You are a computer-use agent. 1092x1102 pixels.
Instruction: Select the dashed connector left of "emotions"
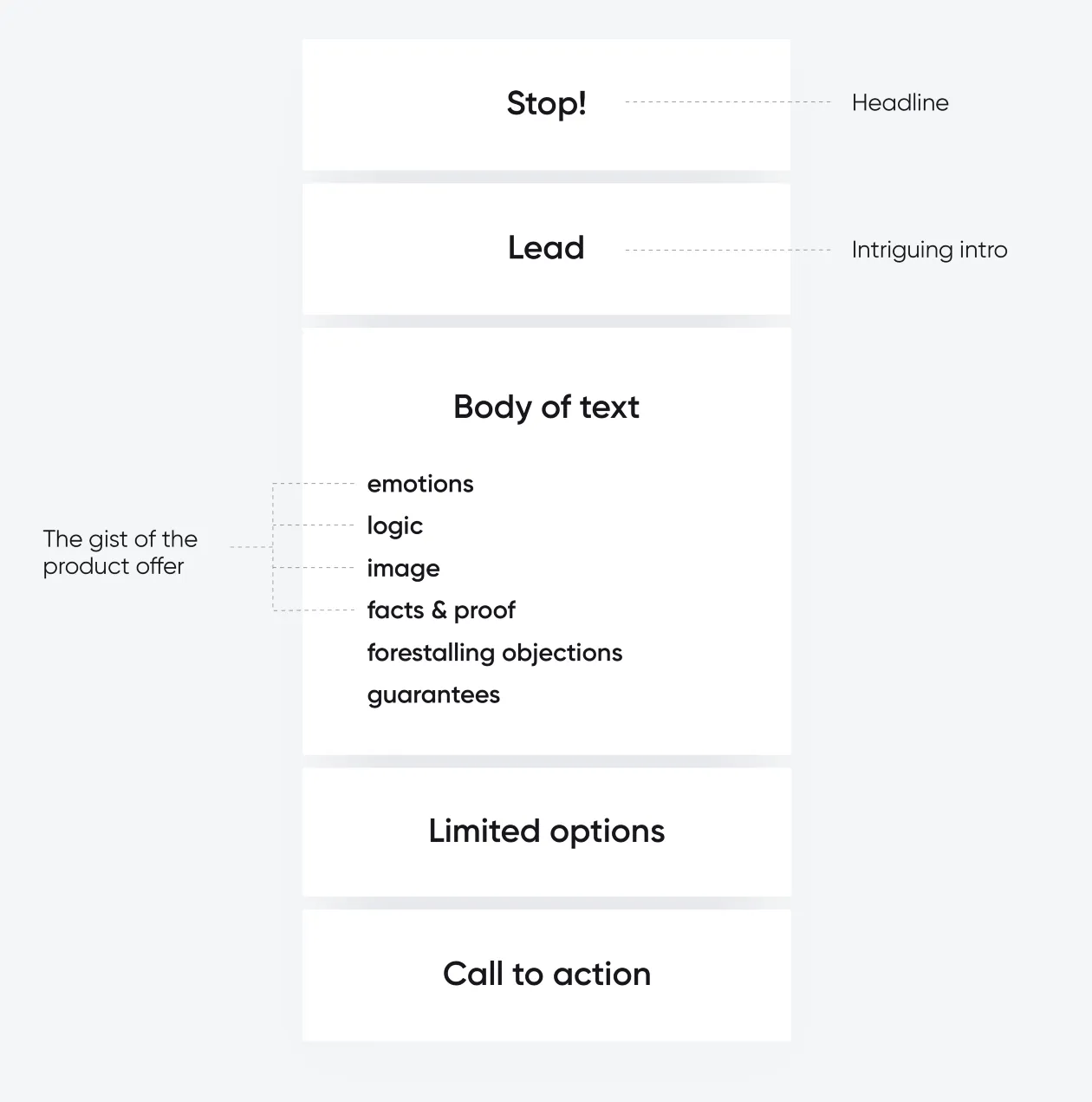click(x=314, y=483)
